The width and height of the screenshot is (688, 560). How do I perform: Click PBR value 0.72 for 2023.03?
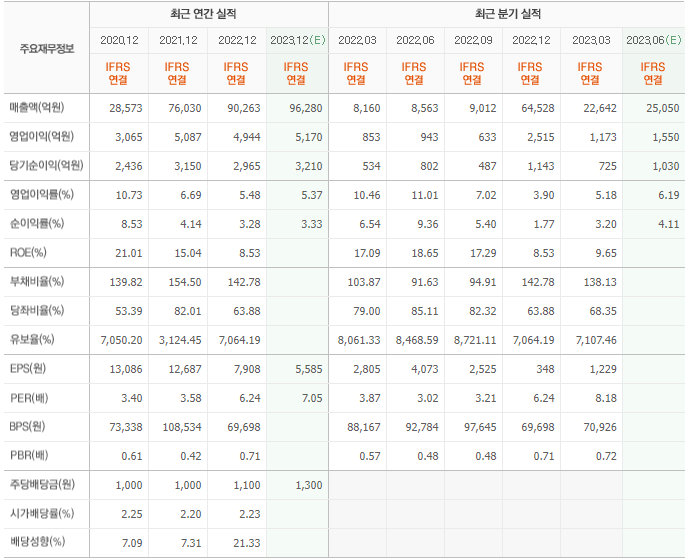pyautogui.click(x=606, y=456)
